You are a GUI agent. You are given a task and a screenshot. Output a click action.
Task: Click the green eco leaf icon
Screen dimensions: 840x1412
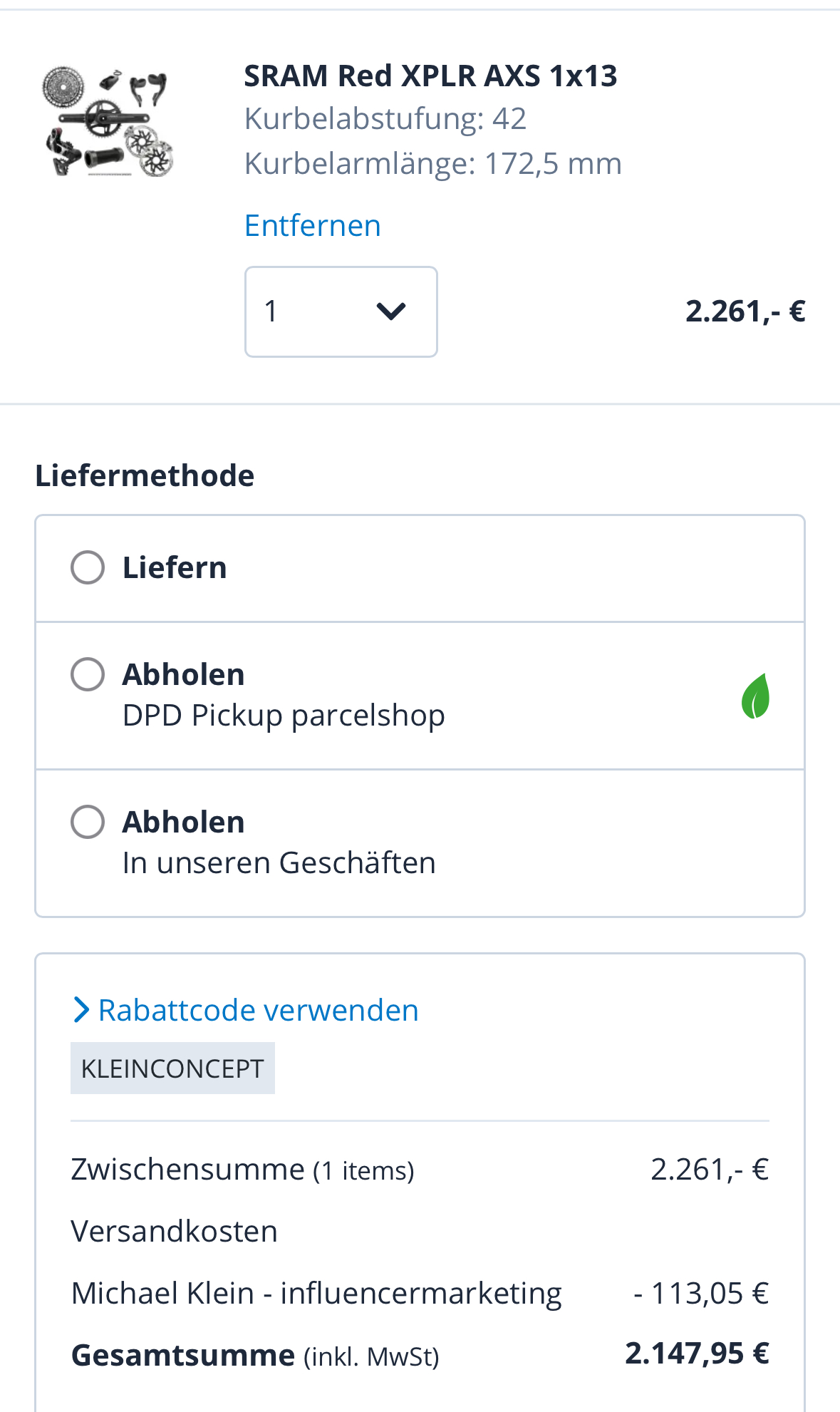click(755, 696)
